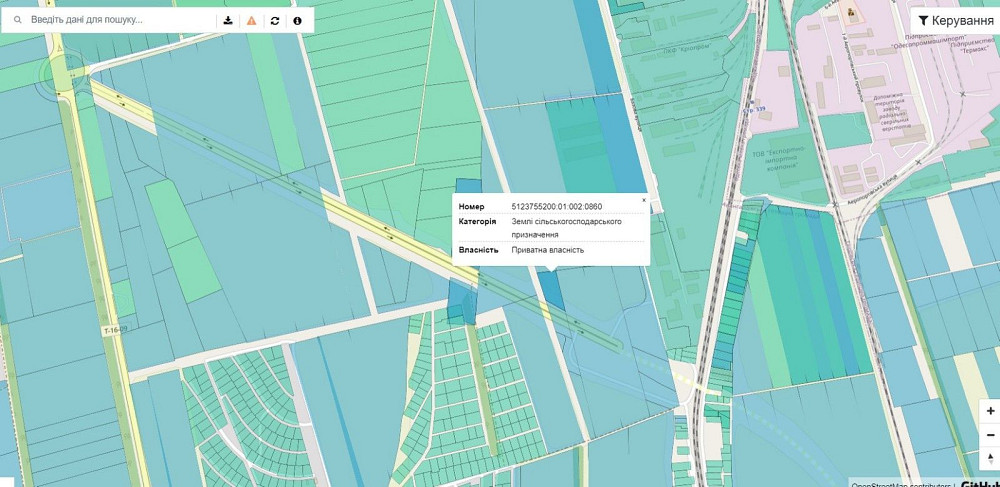Viewport: 1000px width, 487px height.
Task: Zoom out with the minus button
Action: pyautogui.click(x=990, y=435)
